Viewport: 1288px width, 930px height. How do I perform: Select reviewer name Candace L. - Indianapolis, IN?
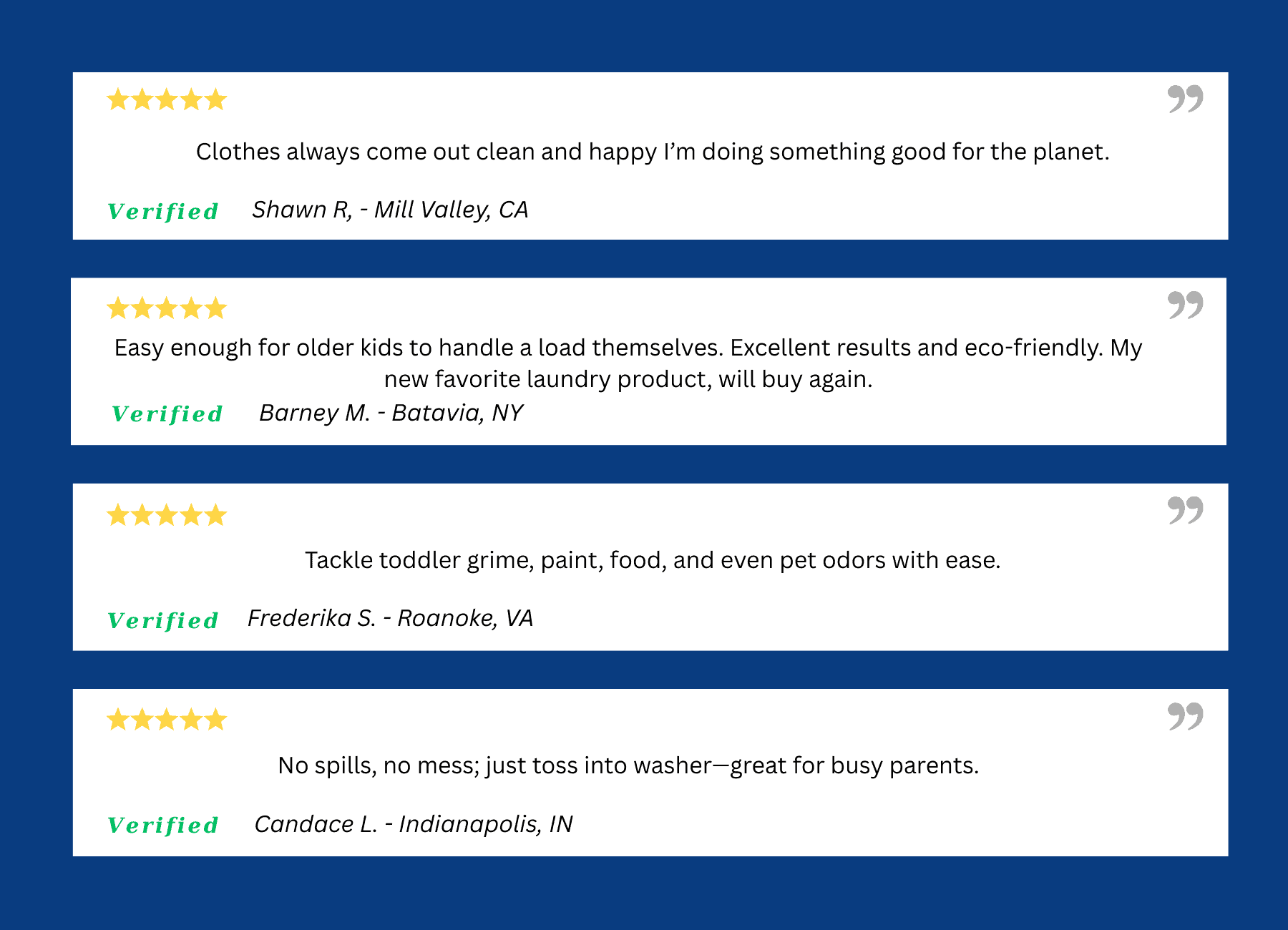point(414,824)
